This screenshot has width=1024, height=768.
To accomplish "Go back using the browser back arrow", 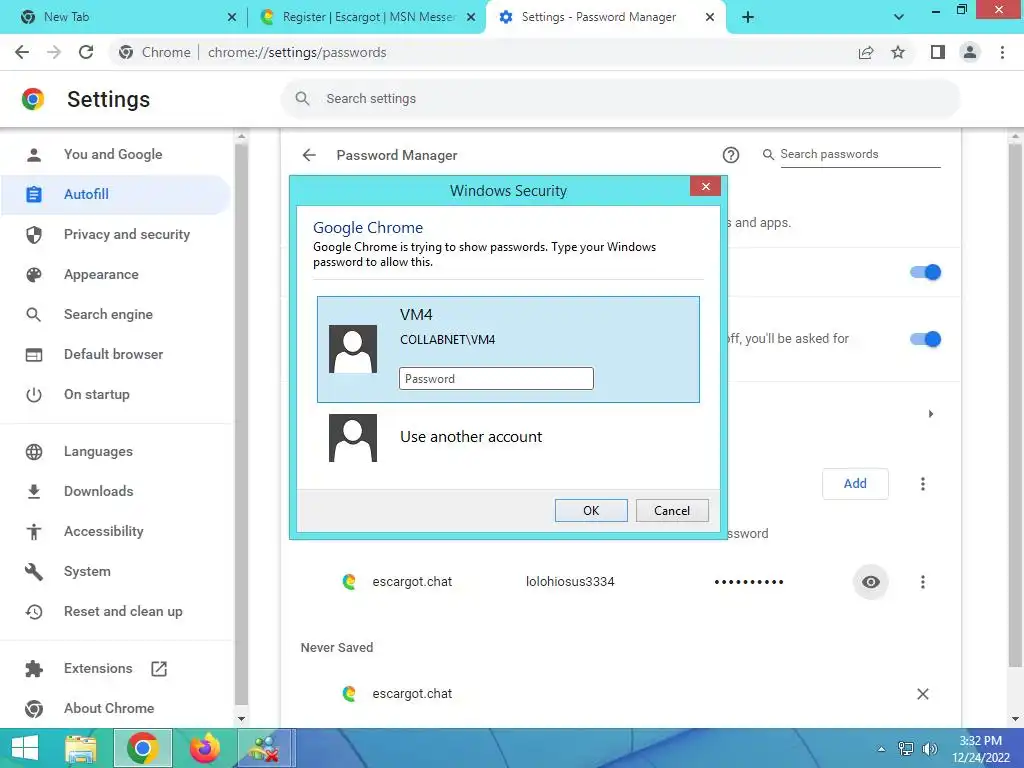I will point(22,52).
